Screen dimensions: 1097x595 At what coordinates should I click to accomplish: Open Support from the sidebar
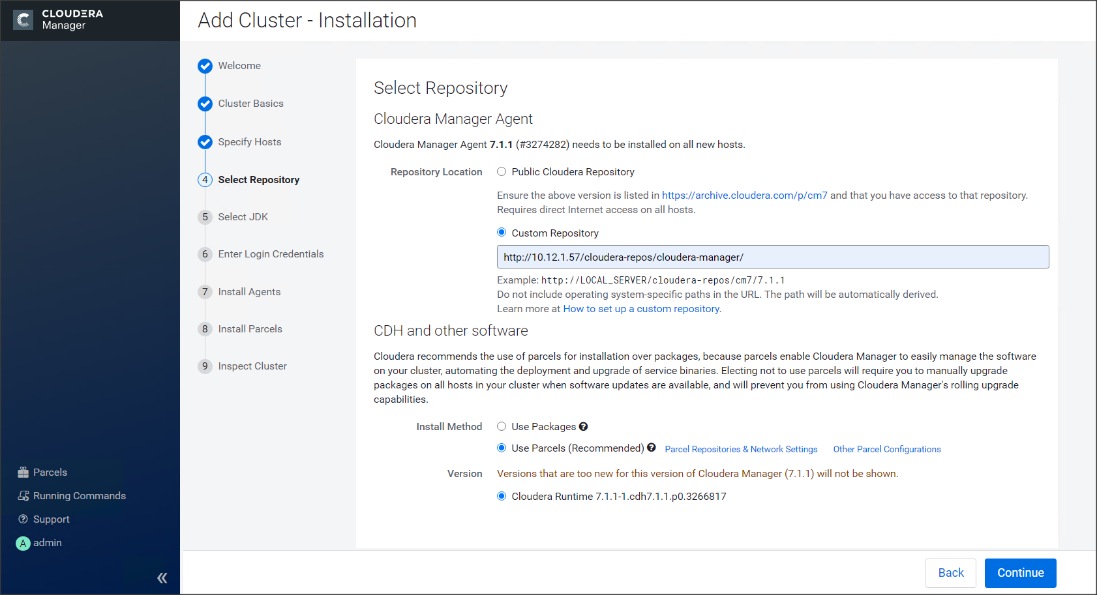(x=51, y=519)
